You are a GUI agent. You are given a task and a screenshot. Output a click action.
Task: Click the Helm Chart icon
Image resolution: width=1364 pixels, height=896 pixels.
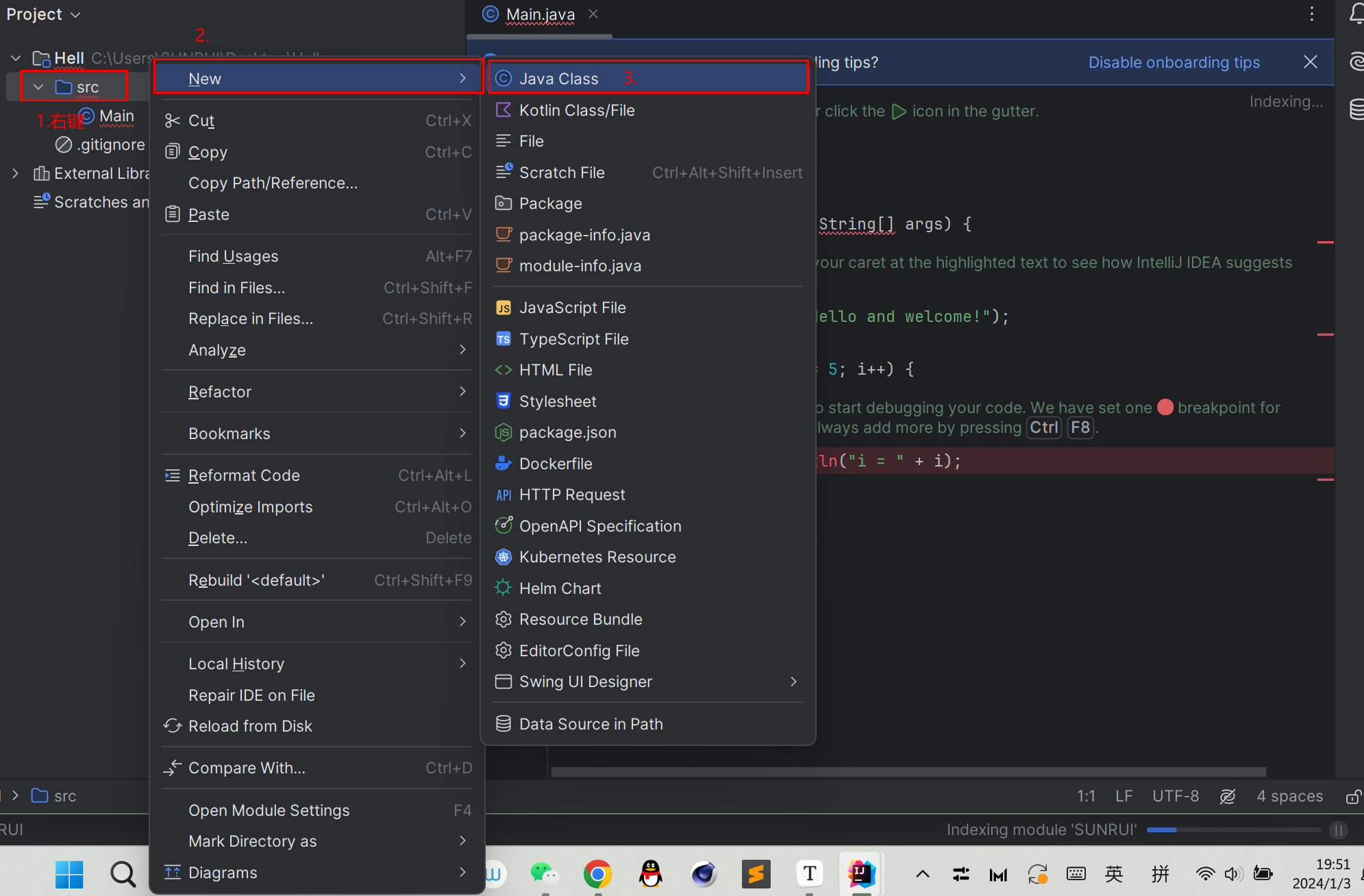tap(504, 588)
